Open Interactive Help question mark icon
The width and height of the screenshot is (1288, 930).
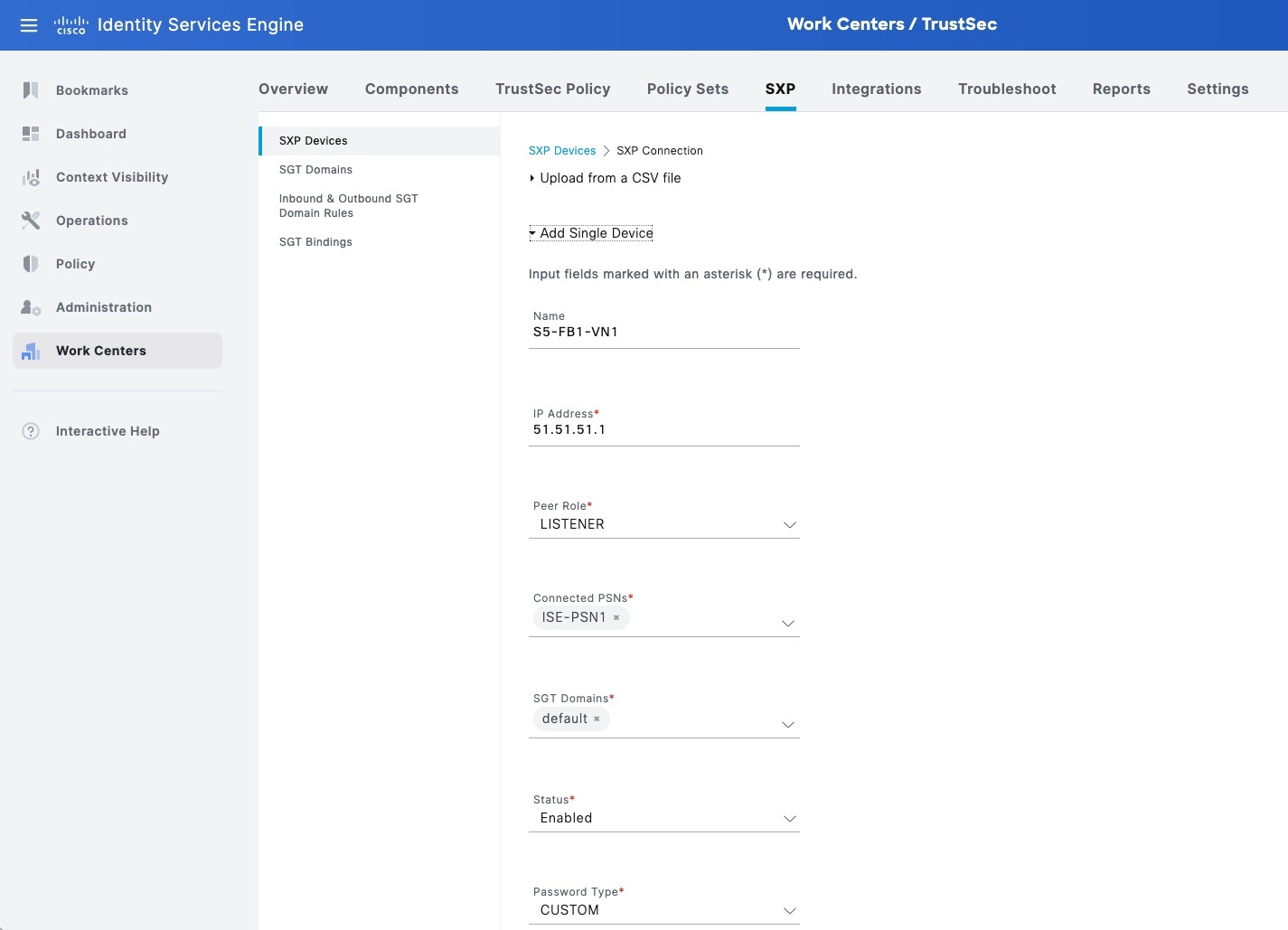coord(31,431)
